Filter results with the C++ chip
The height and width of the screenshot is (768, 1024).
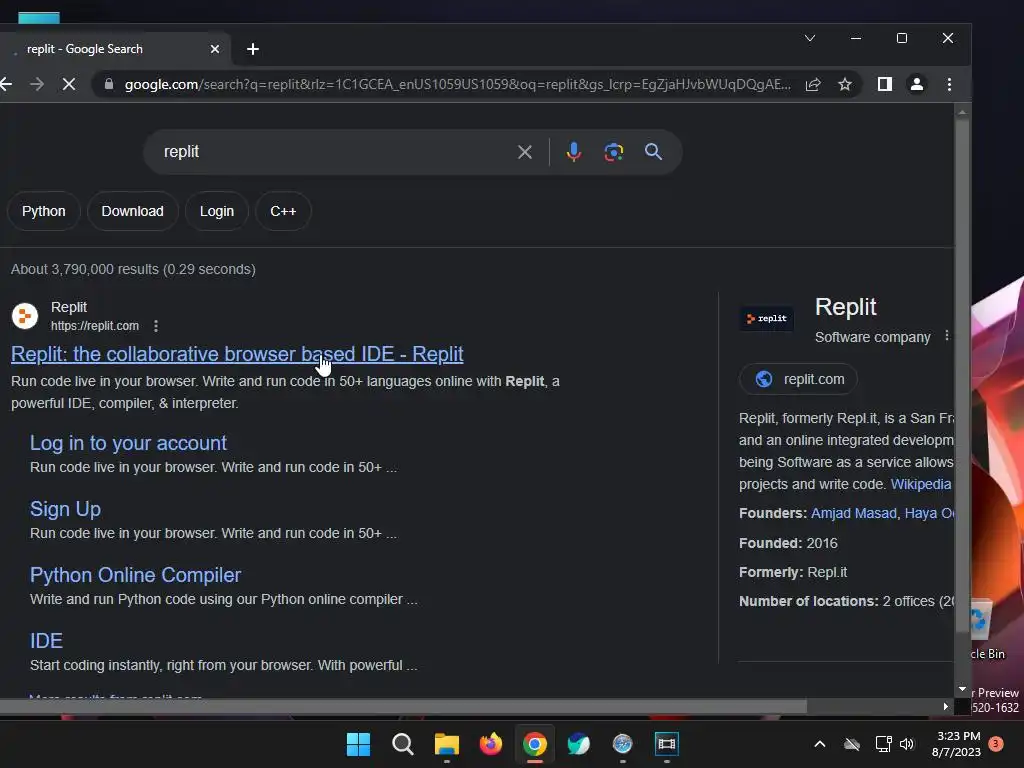click(283, 211)
